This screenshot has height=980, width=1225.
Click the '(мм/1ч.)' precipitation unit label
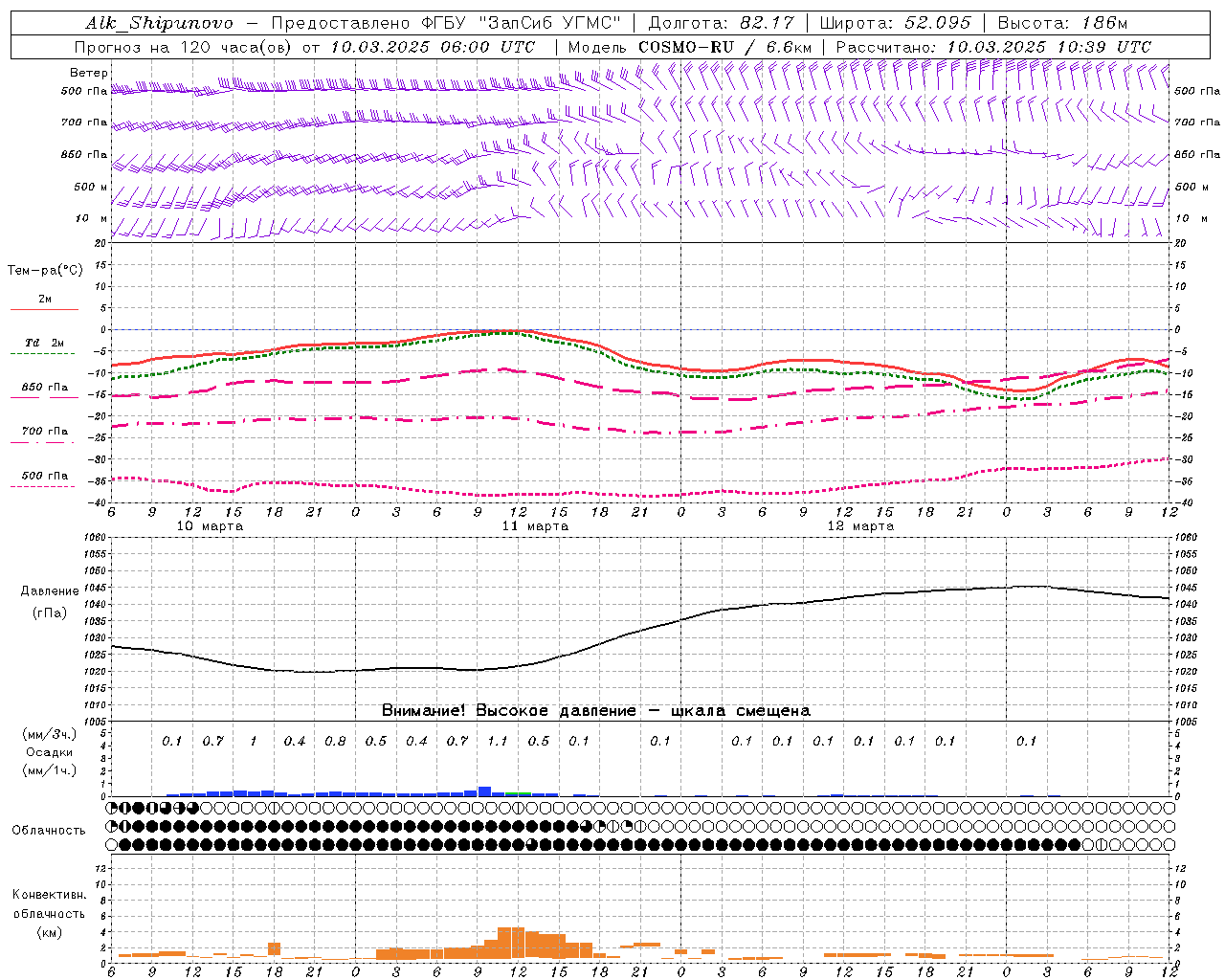[50, 770]
